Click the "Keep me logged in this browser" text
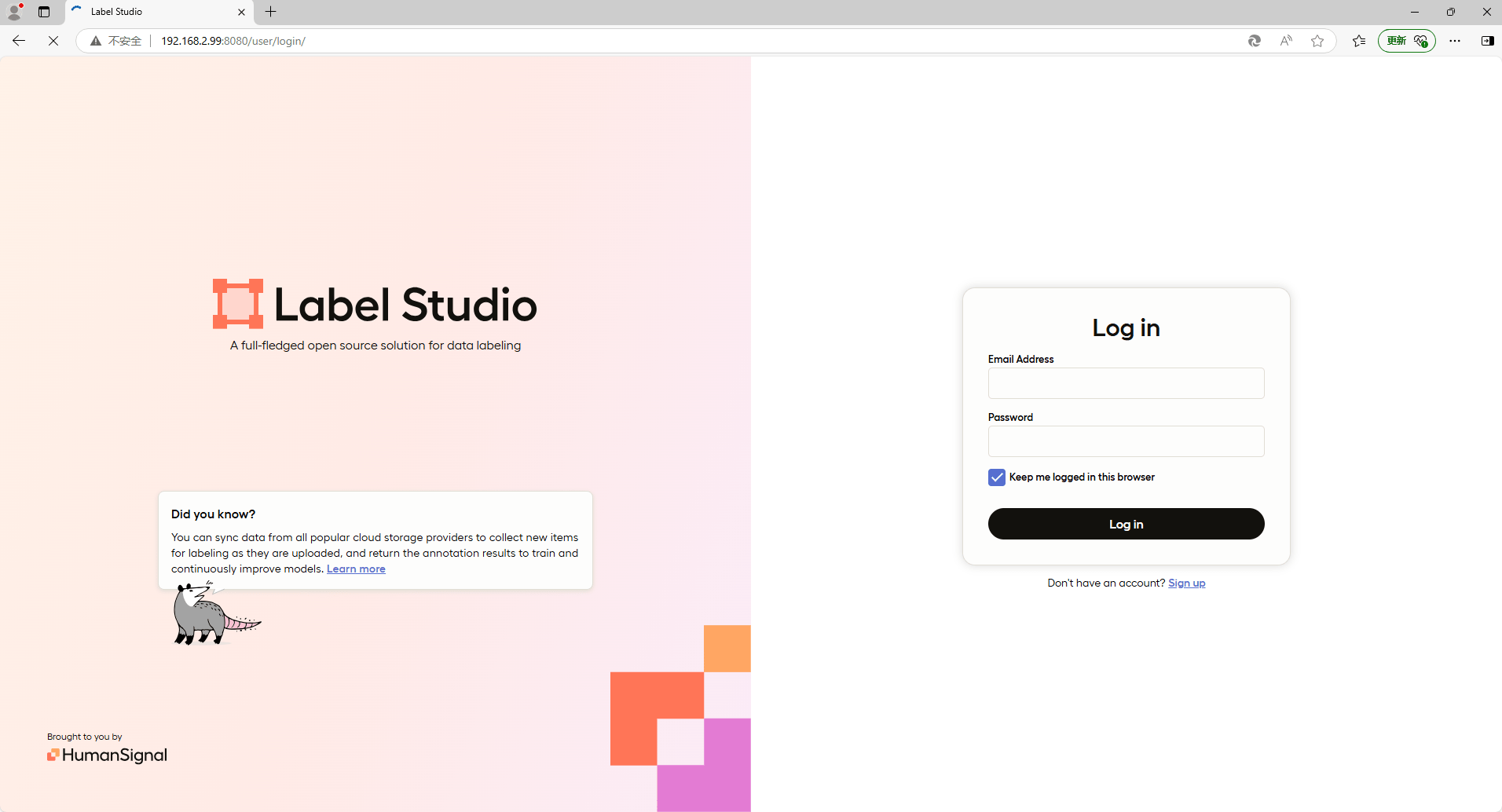The height and width of the screenshot is (812, 1502). pos(1082,477)
